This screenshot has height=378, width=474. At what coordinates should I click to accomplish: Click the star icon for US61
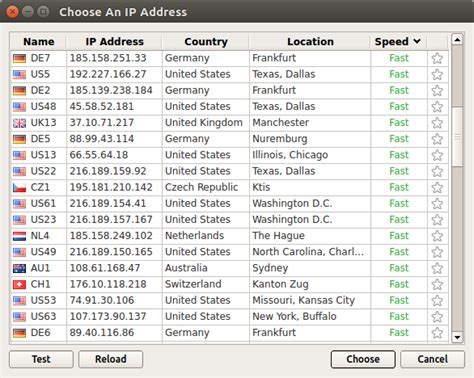437,204
